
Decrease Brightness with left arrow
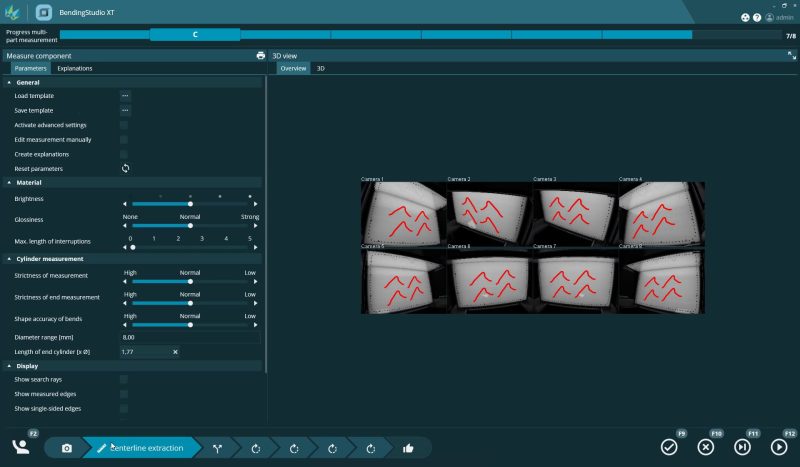pyautogui.click(x=125, y=204)
